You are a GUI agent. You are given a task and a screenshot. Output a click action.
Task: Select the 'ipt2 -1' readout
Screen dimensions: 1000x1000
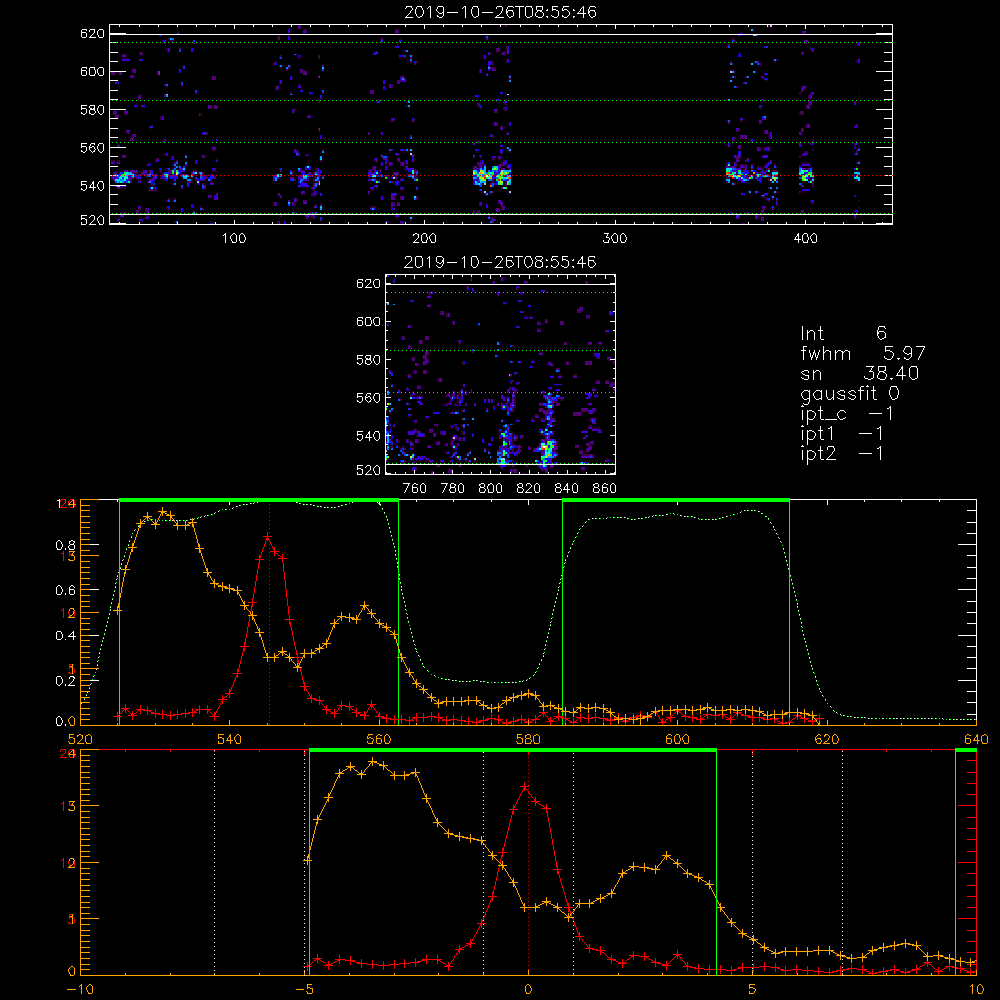[x=842, y=453]
